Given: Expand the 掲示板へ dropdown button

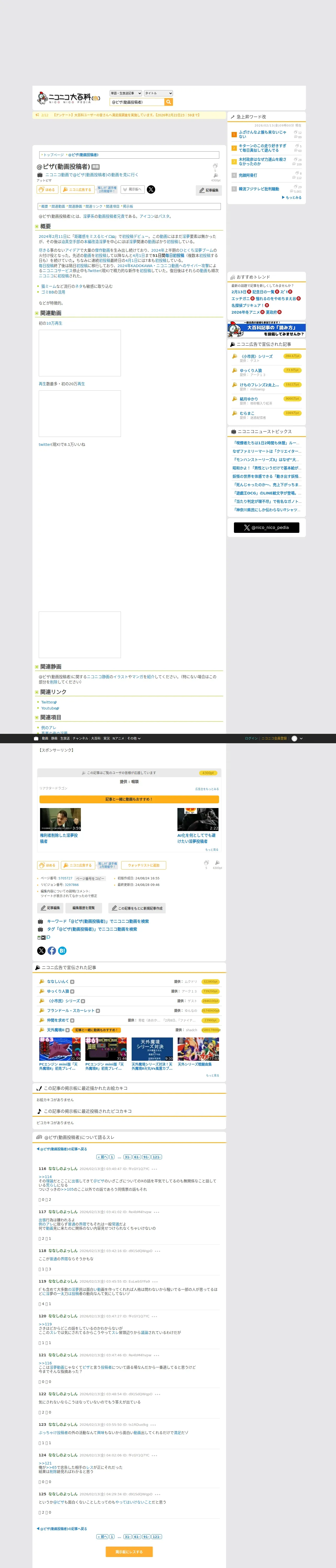Looking at the screenshot, I should click(132, 189).
